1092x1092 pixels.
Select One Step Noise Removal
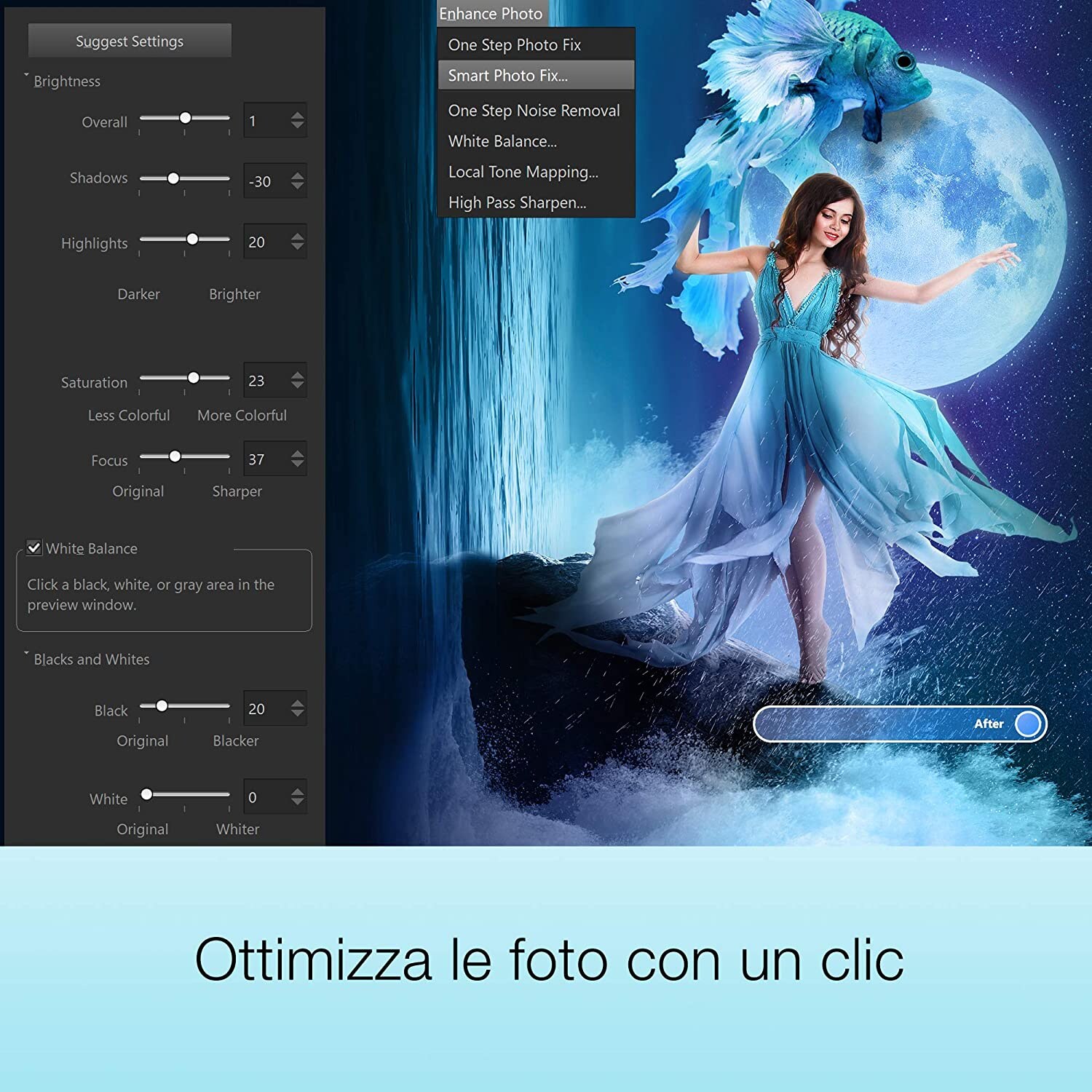pos(534,111)
